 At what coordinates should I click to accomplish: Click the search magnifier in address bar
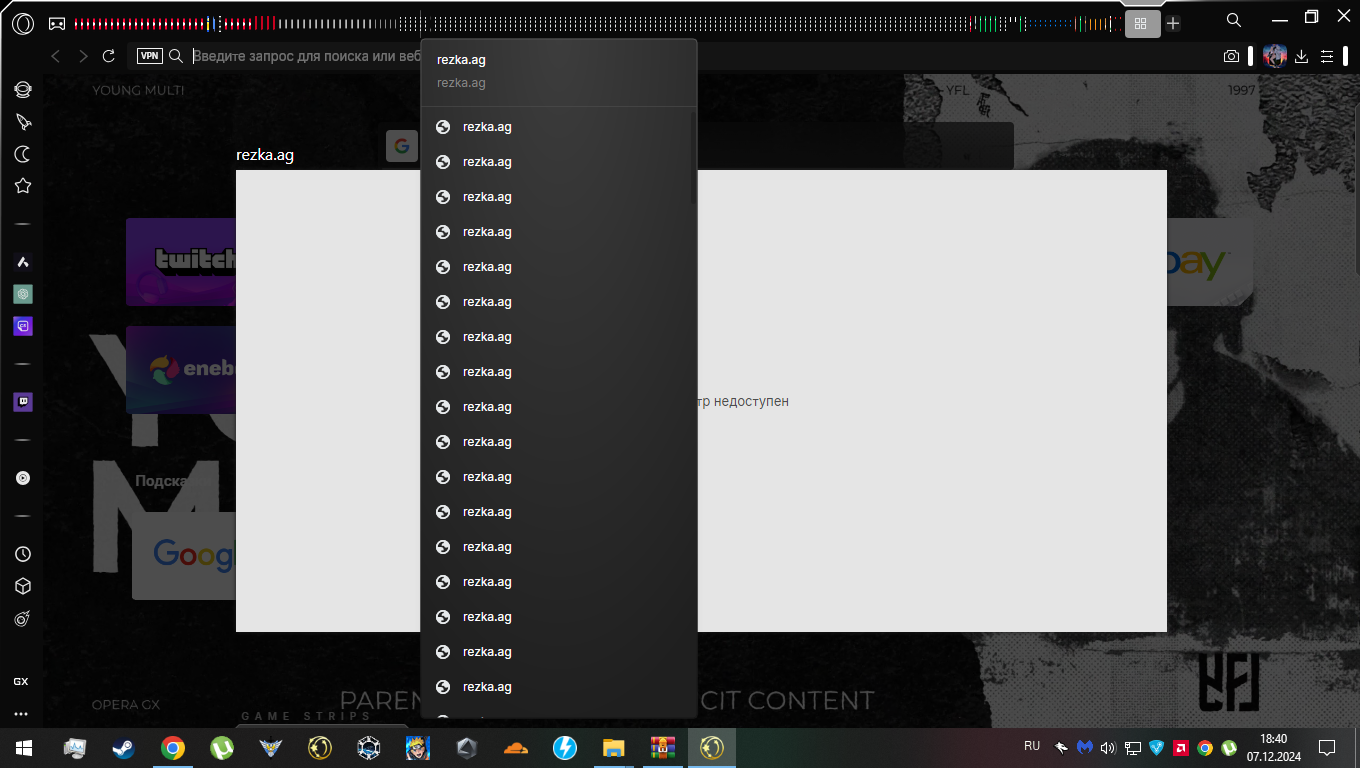pos(176,56)
